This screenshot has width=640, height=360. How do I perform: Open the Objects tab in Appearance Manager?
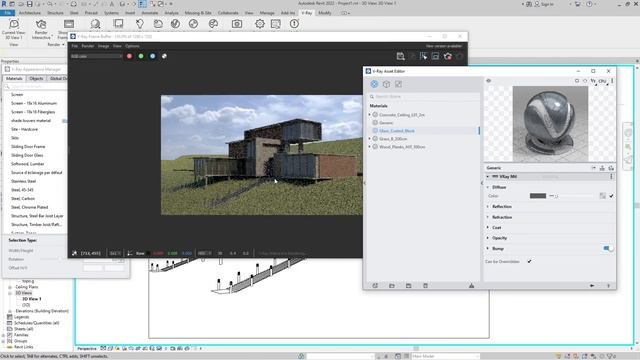pos(36,78)
